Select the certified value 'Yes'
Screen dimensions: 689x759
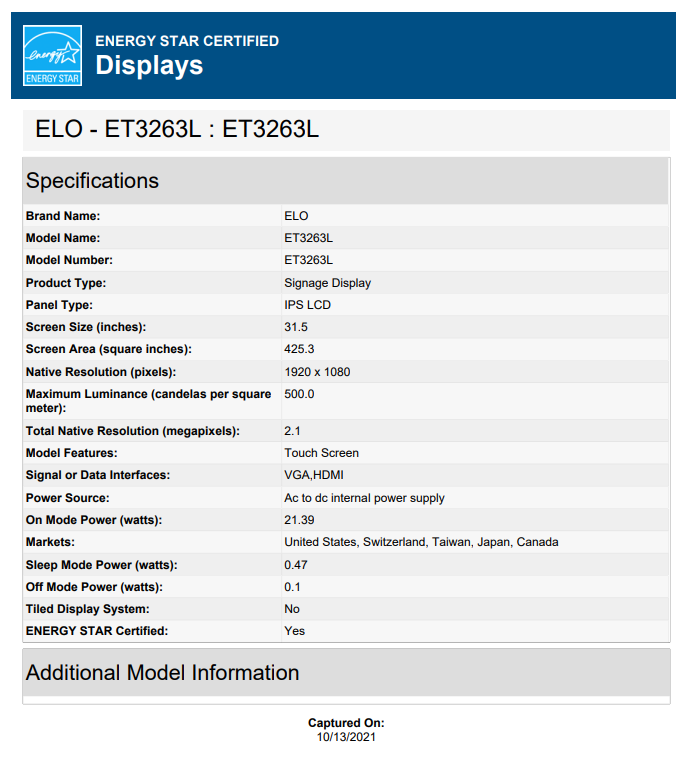coord(294,631)
